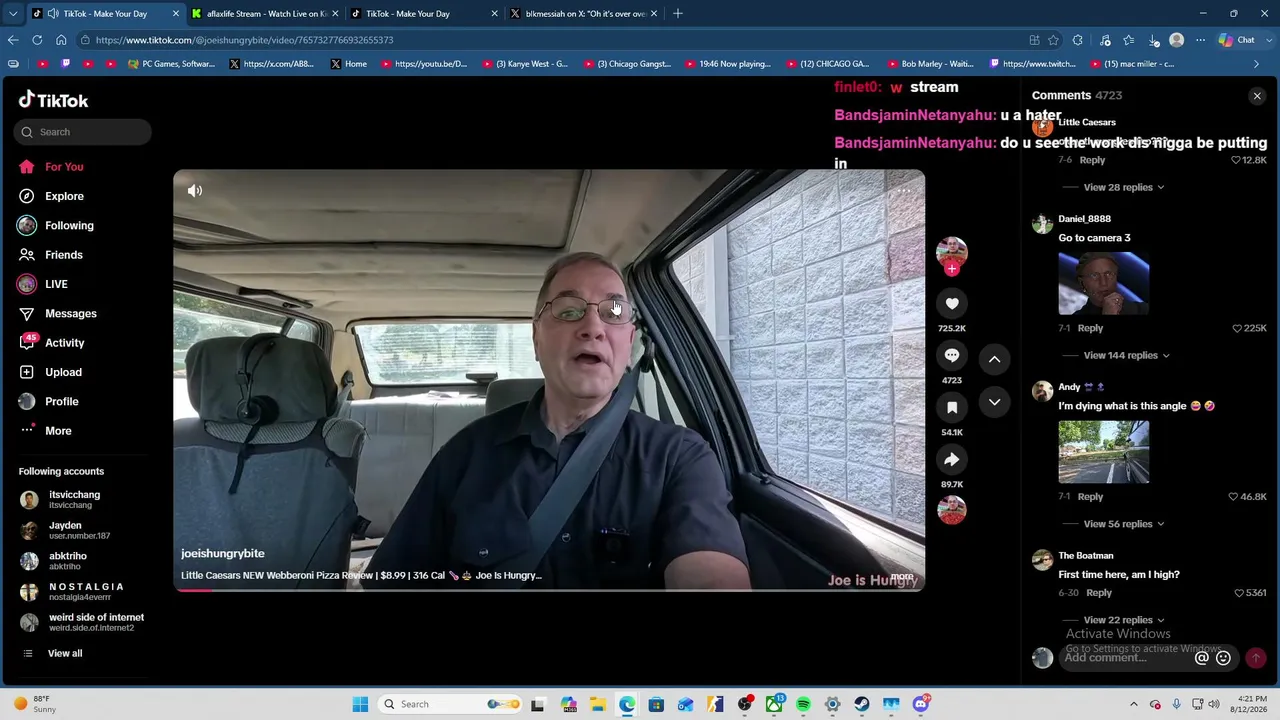Switch to the blkmessiah on X tab
The width and height of the screenshot is (1280, 720).
coord(583,14)
